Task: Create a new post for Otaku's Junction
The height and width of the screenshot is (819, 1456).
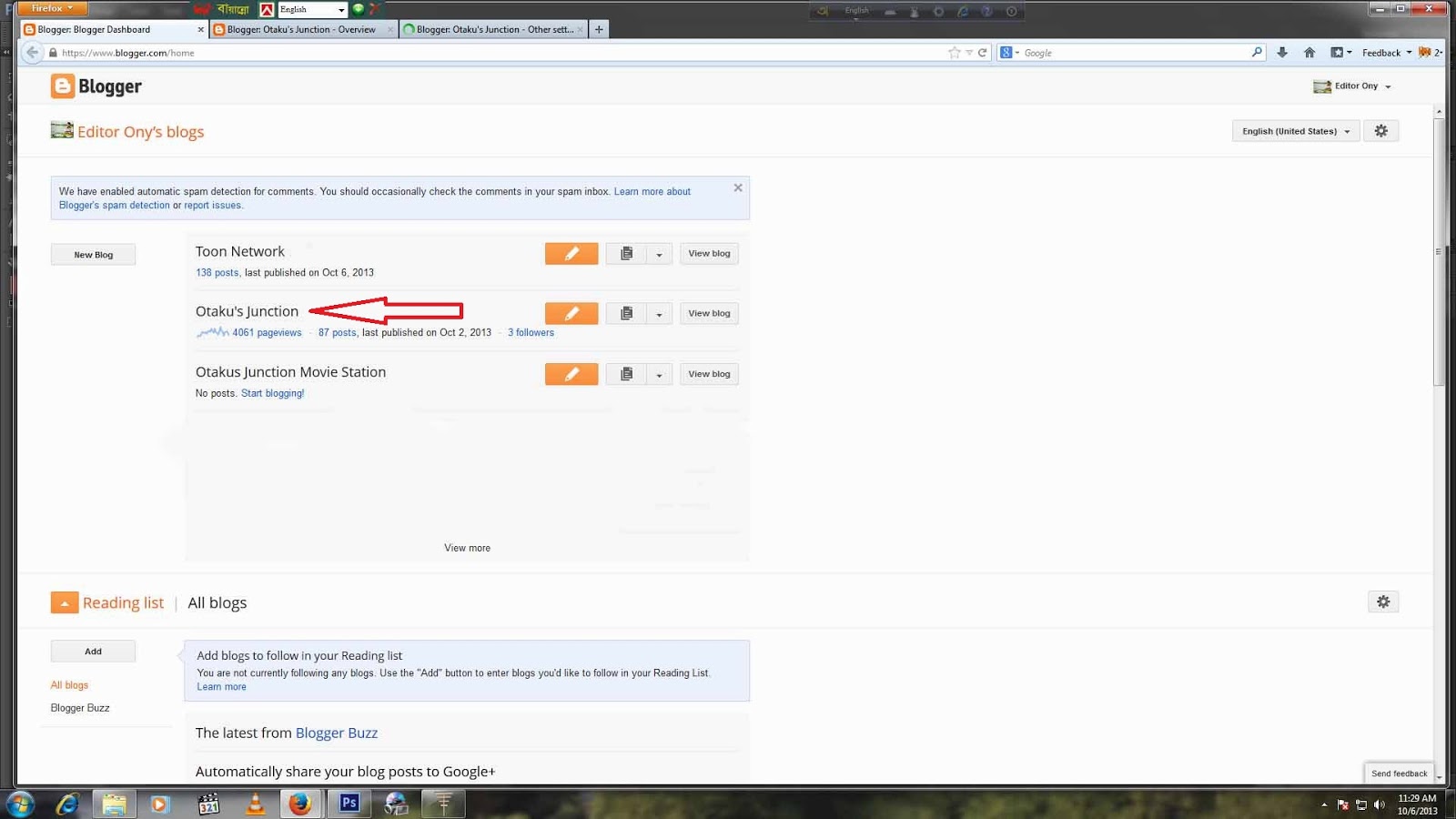Action: pyautogui.click(x=571, y=314)
